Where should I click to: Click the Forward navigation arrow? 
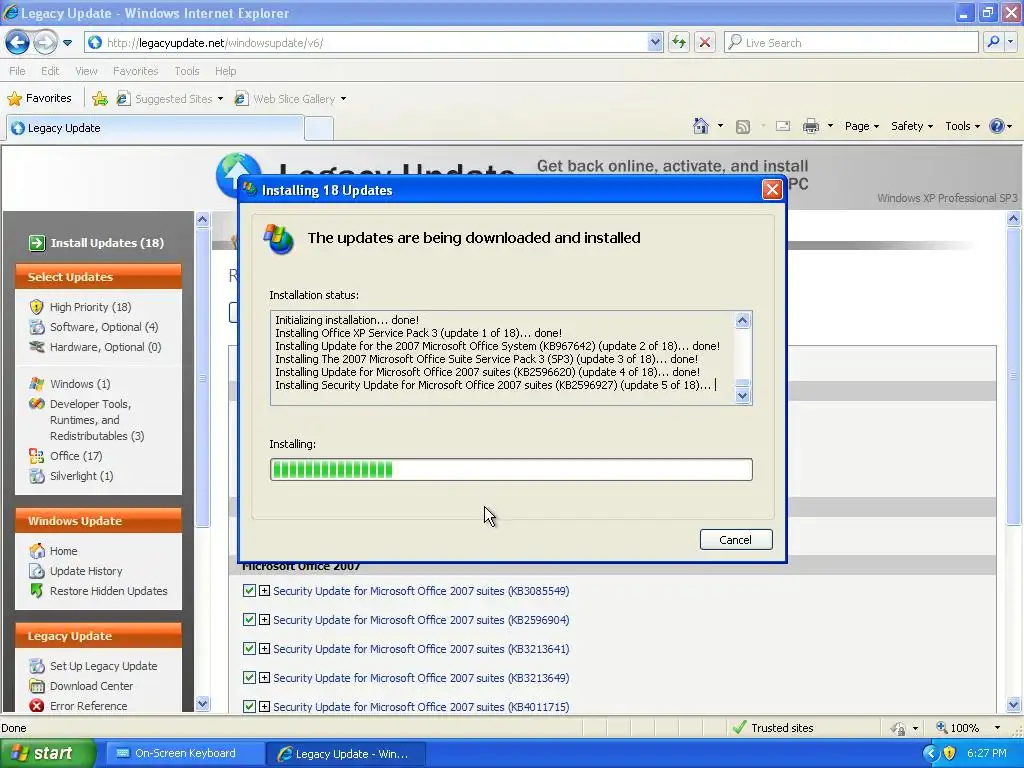pyautogui.click(x=45, y=42)
